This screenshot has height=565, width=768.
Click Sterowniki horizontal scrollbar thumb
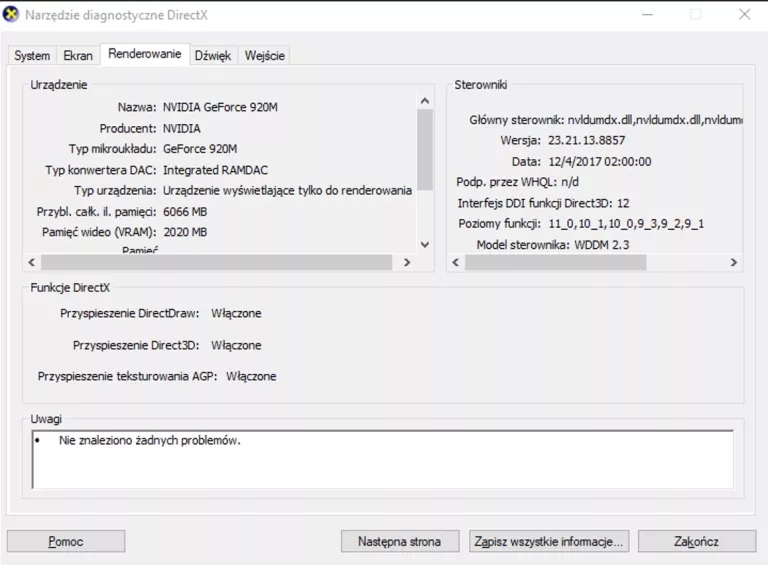(x=555, y=262)
